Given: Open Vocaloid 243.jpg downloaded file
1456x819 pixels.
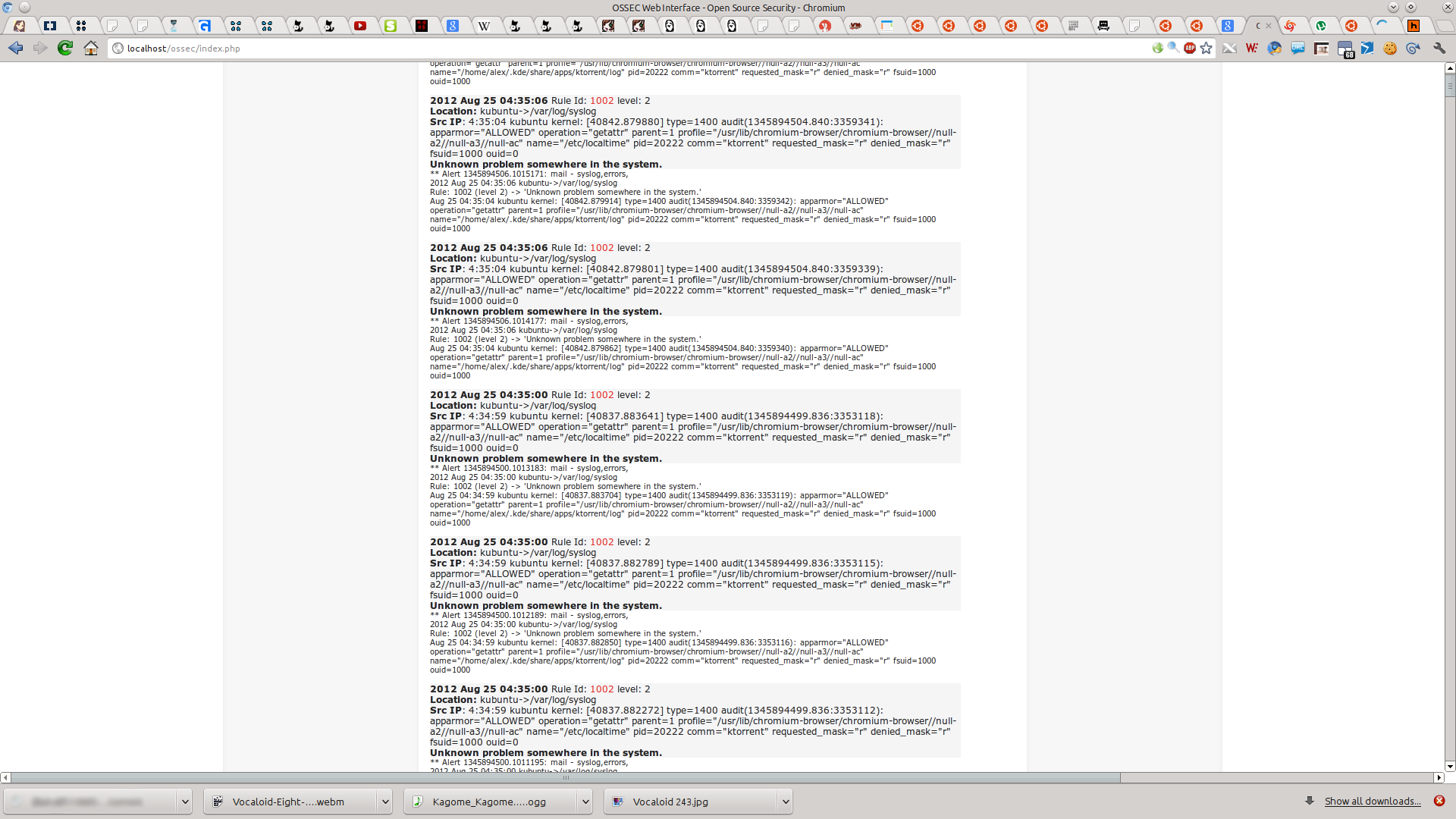Looking at the screenshot, I should [670, 802].
